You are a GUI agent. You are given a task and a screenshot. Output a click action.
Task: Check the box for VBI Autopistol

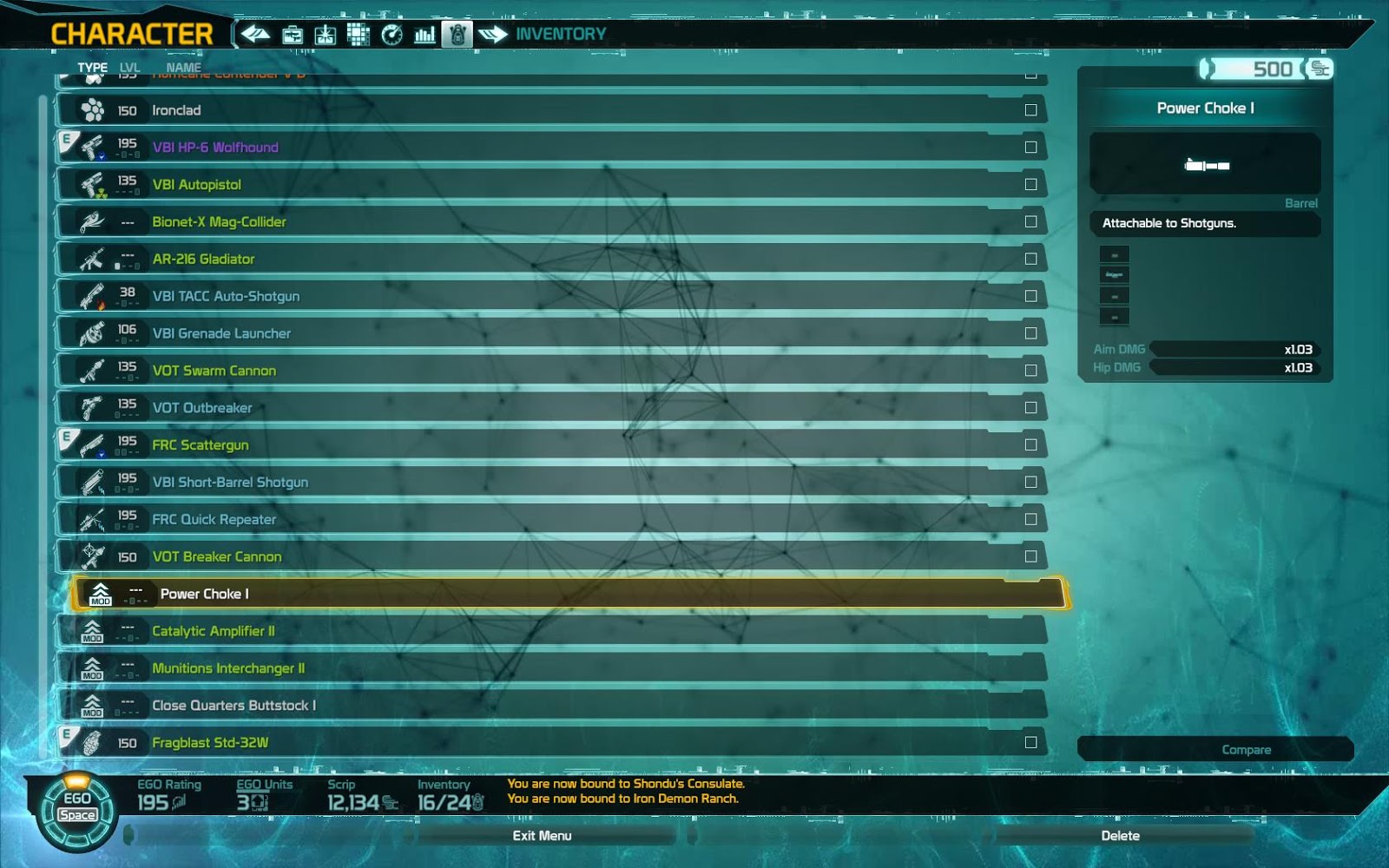coord(1031,183)
